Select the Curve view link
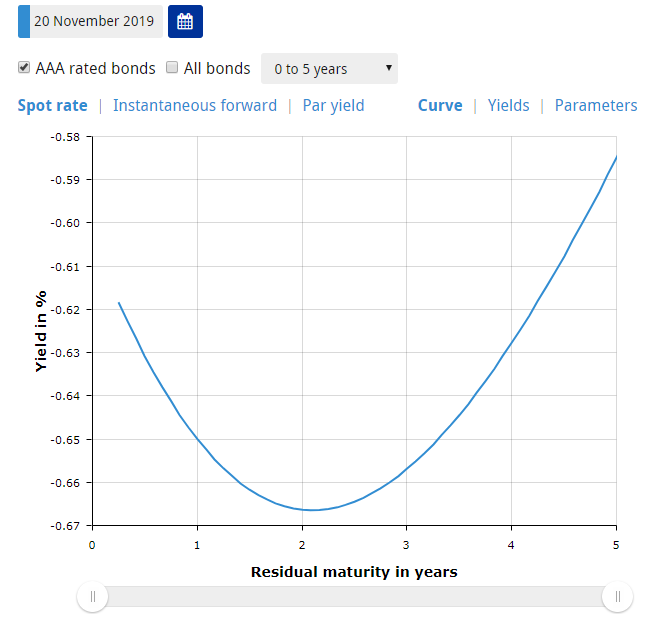 [x=440, y=105]
